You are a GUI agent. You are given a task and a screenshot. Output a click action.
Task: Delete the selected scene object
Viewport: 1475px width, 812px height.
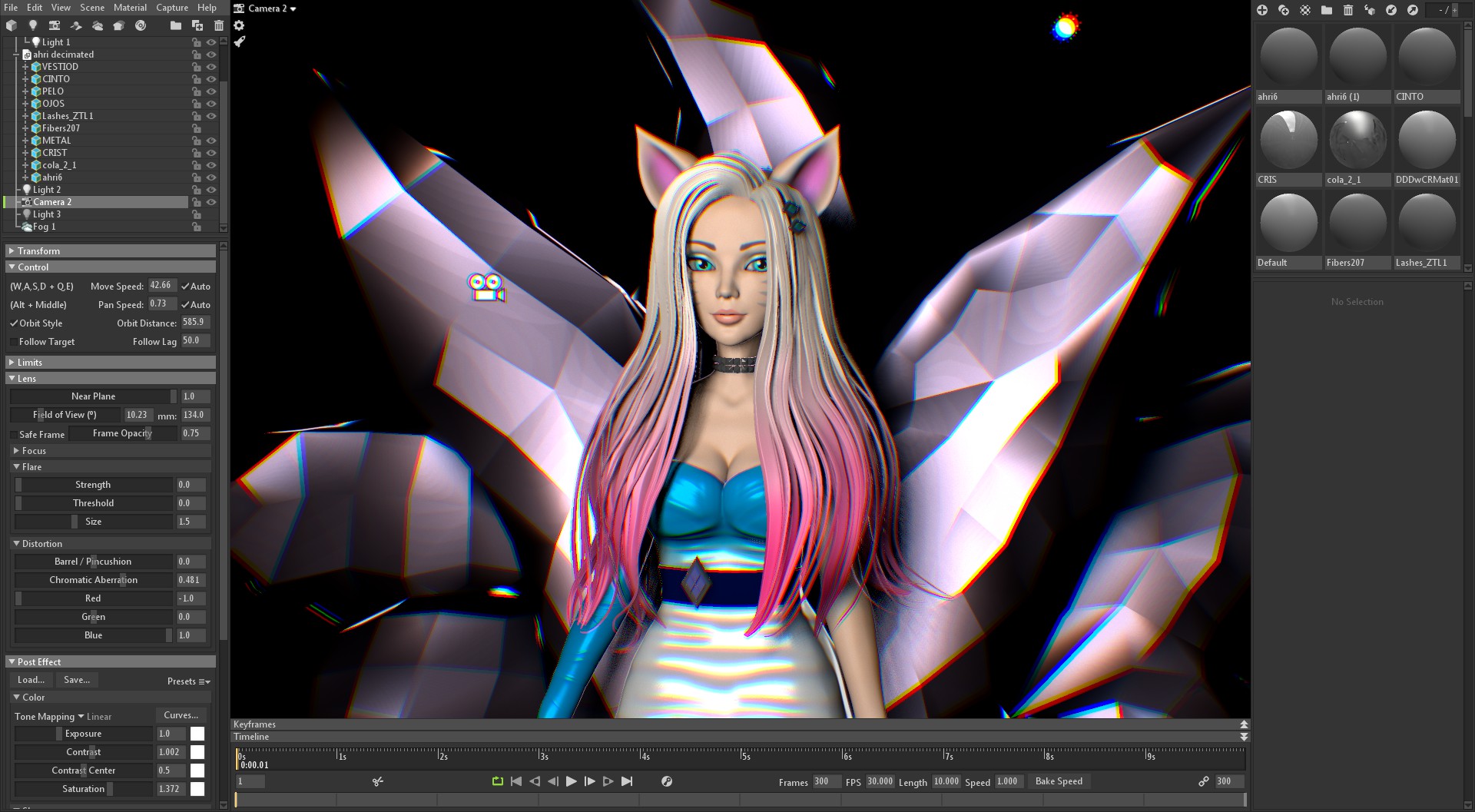tap(219, 25)
